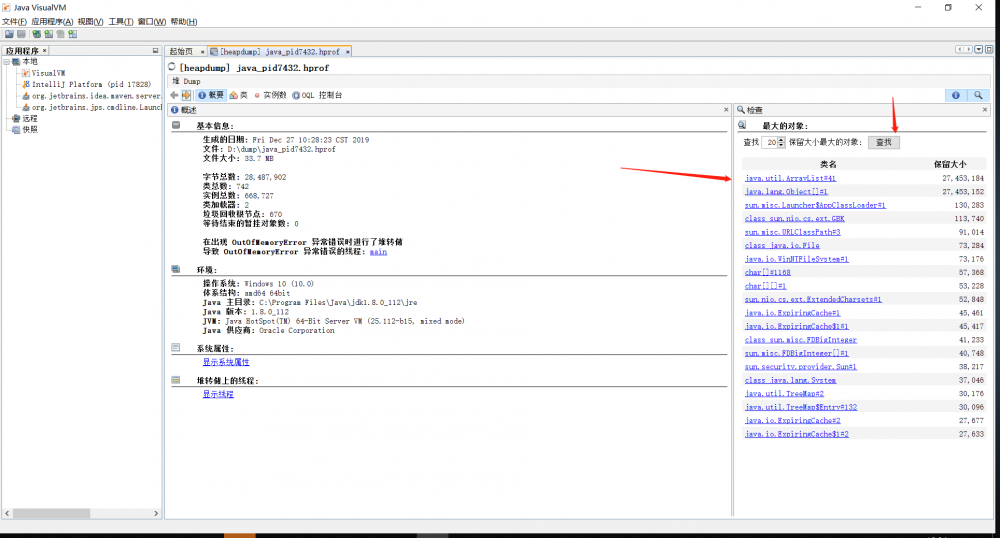
Task: Collapse the 本地 tree node
Action: (6, 62)
